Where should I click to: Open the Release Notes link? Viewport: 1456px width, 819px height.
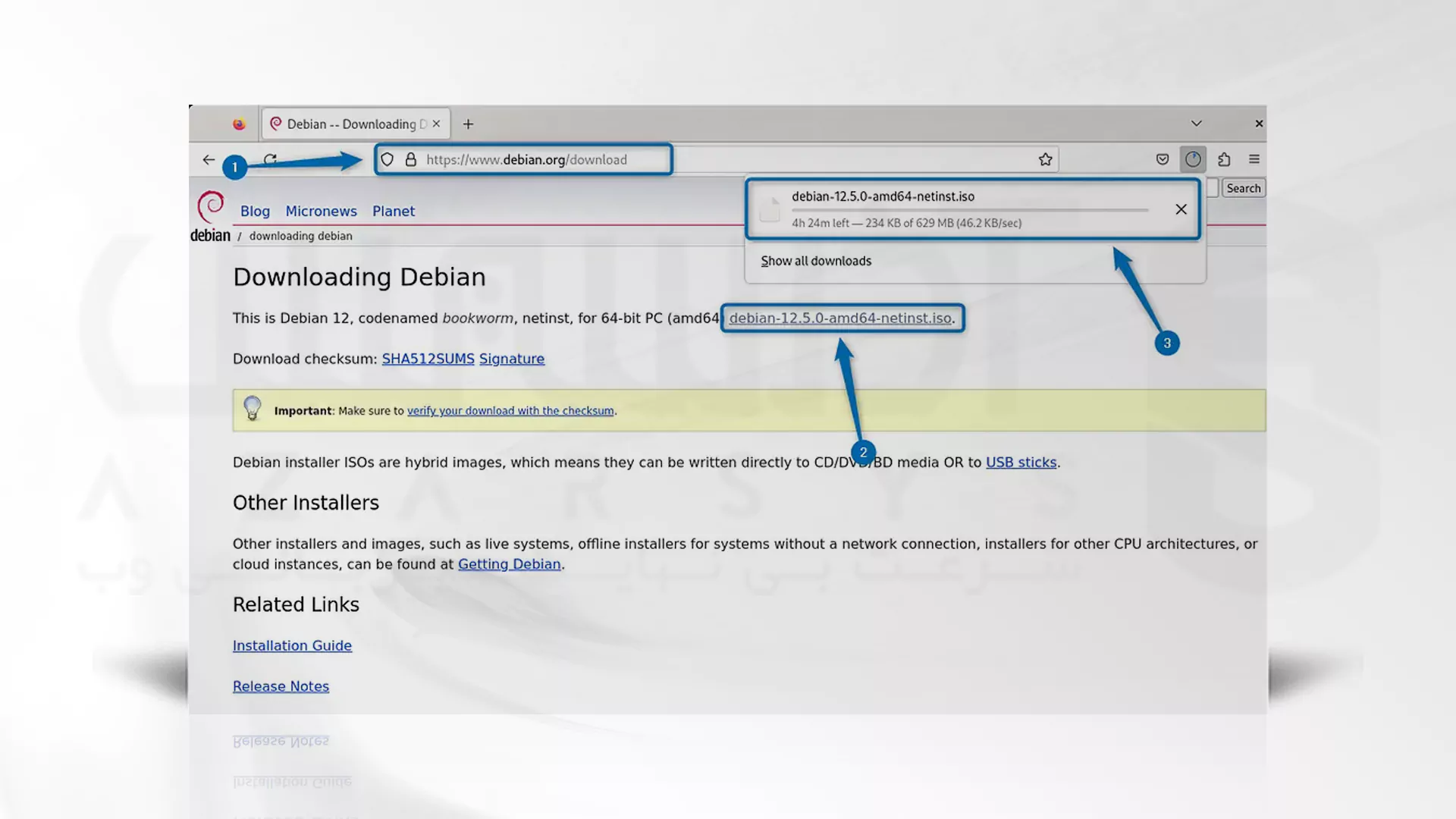pos(281,686)
